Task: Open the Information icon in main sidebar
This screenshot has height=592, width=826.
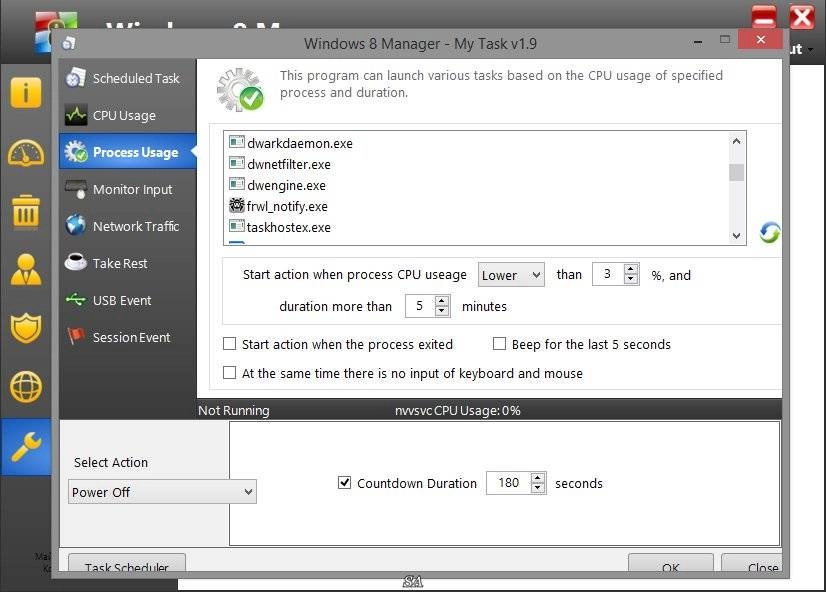Action: coord(25,93)
